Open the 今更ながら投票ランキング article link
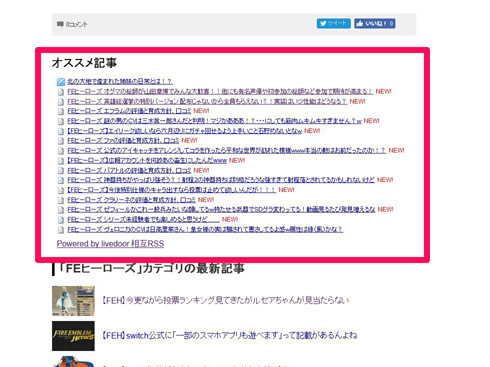The width and height of the screenshot is (490, 367). tap(225, 300)
